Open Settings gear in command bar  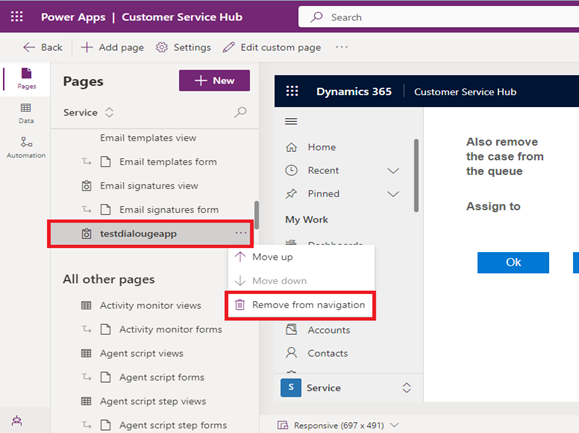[183, 47]
